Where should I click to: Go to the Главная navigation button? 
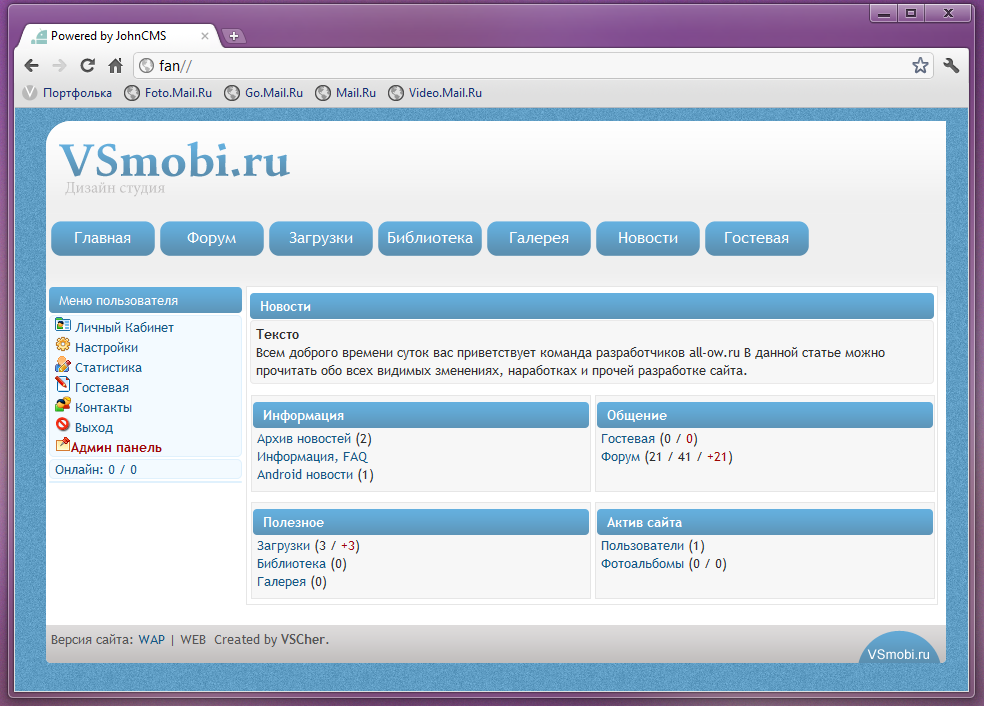click(x=103, y=238)
